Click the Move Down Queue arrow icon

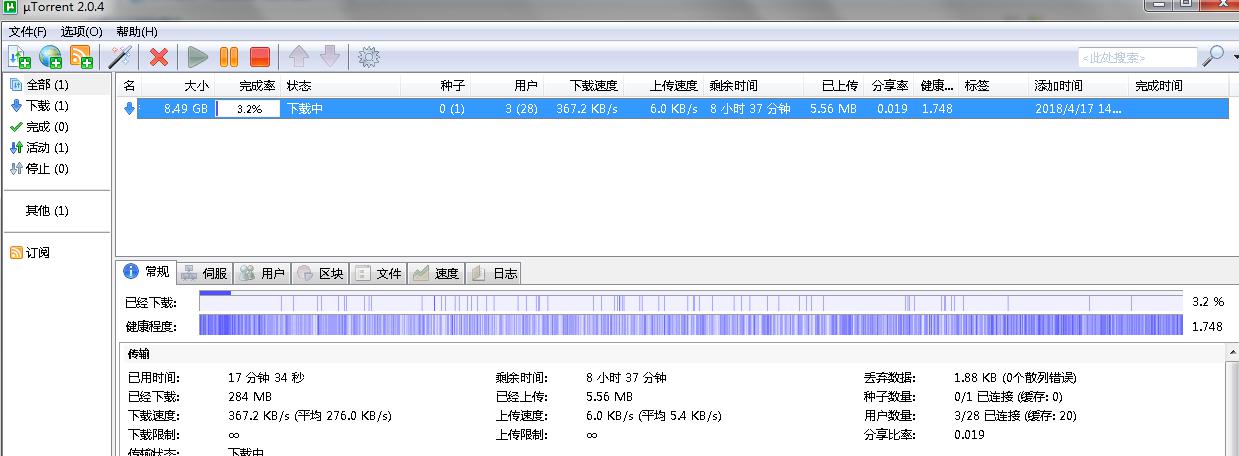[x=329, y=57]
